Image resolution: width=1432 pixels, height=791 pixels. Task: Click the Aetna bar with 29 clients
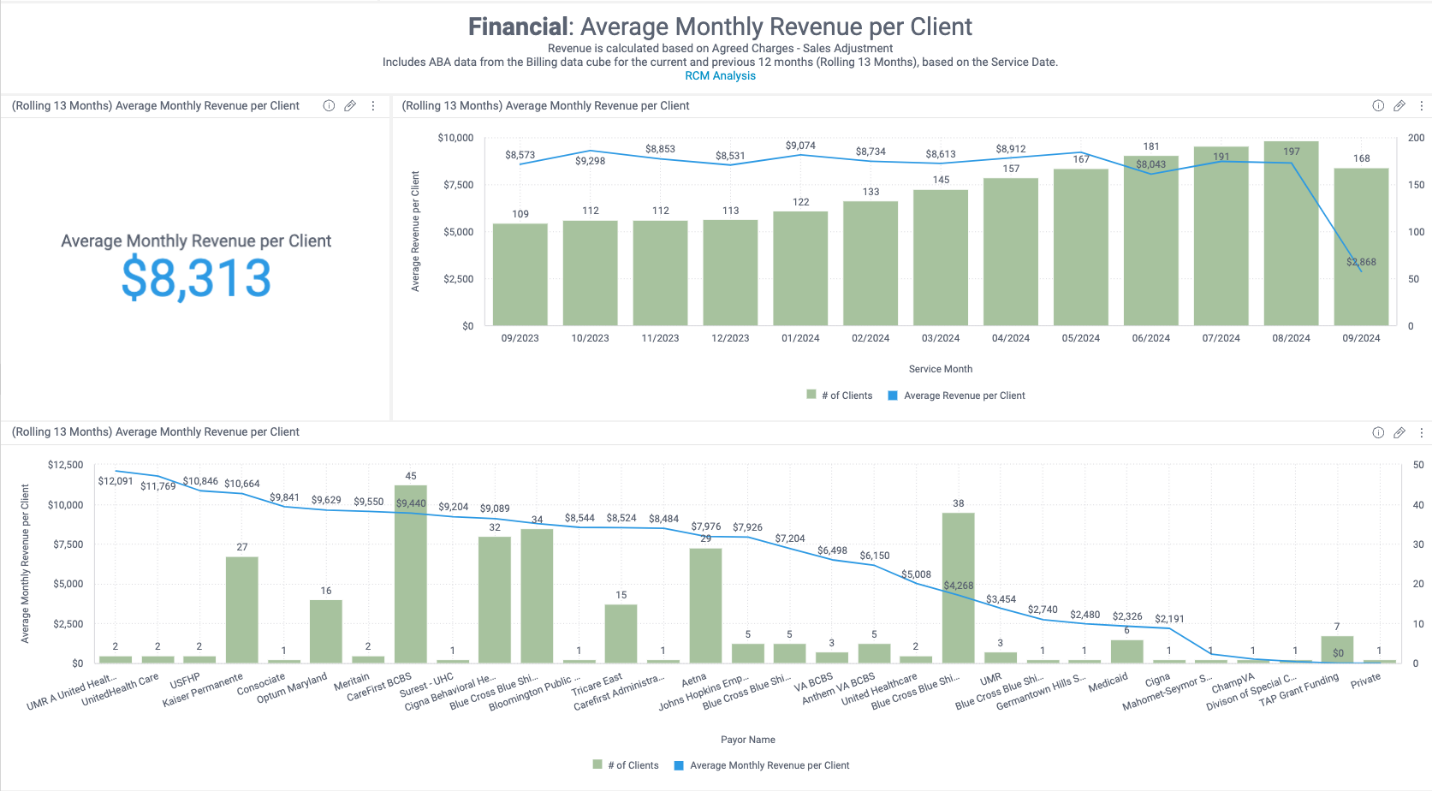pyautogui.click(x=705, y=606)
